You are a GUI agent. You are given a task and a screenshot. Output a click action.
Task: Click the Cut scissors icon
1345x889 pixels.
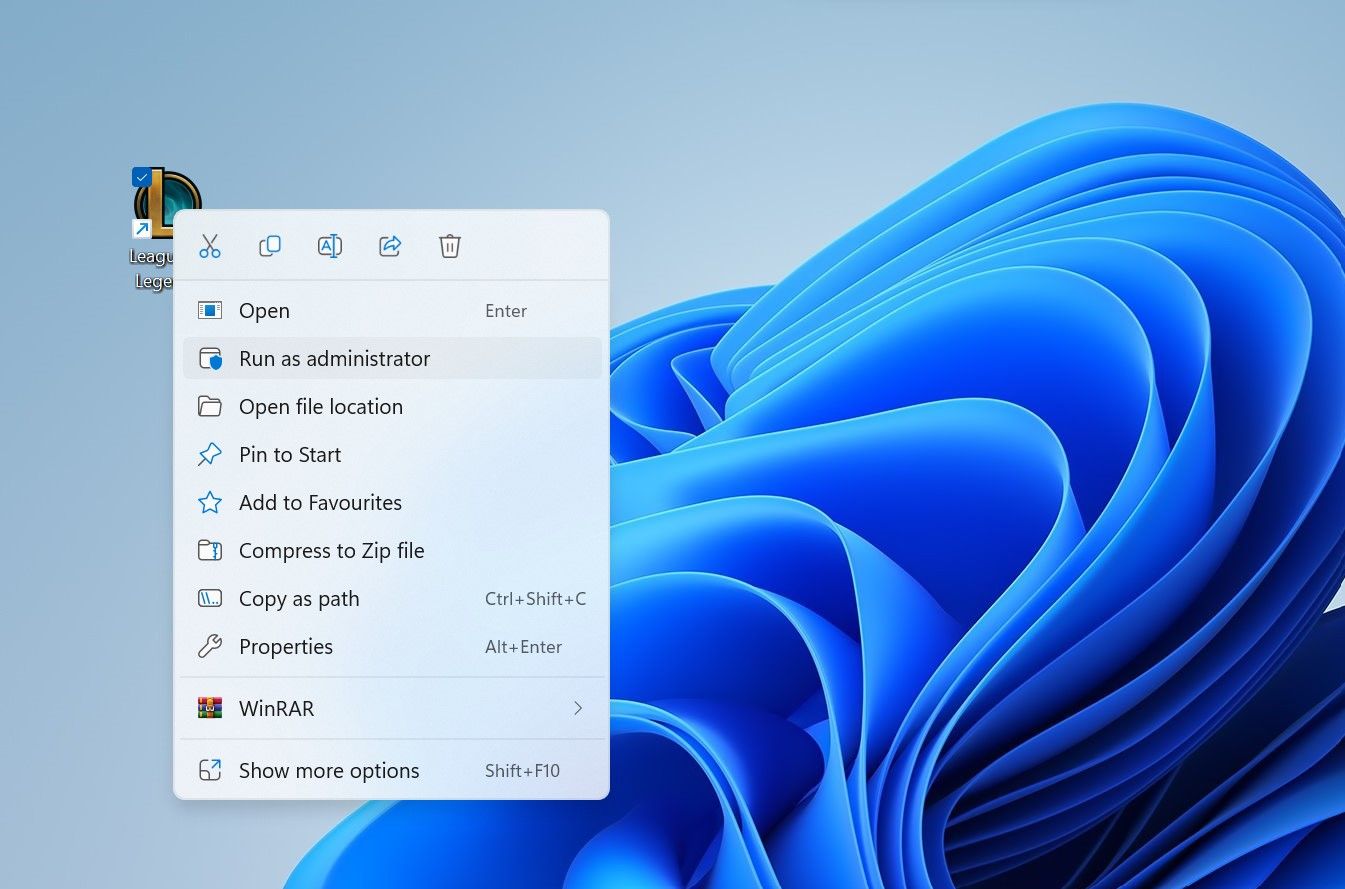[x=210, y=246]
